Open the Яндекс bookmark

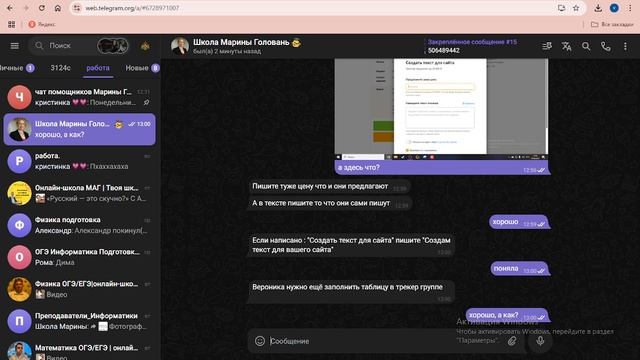pyautogui.click(x=42, y=24)
